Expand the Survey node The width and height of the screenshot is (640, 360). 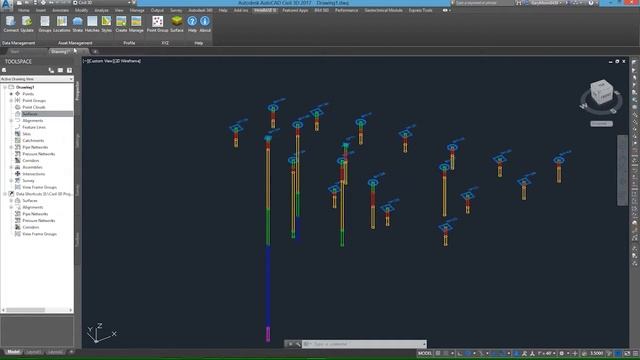pyautogui.click(x=11, y=180)
